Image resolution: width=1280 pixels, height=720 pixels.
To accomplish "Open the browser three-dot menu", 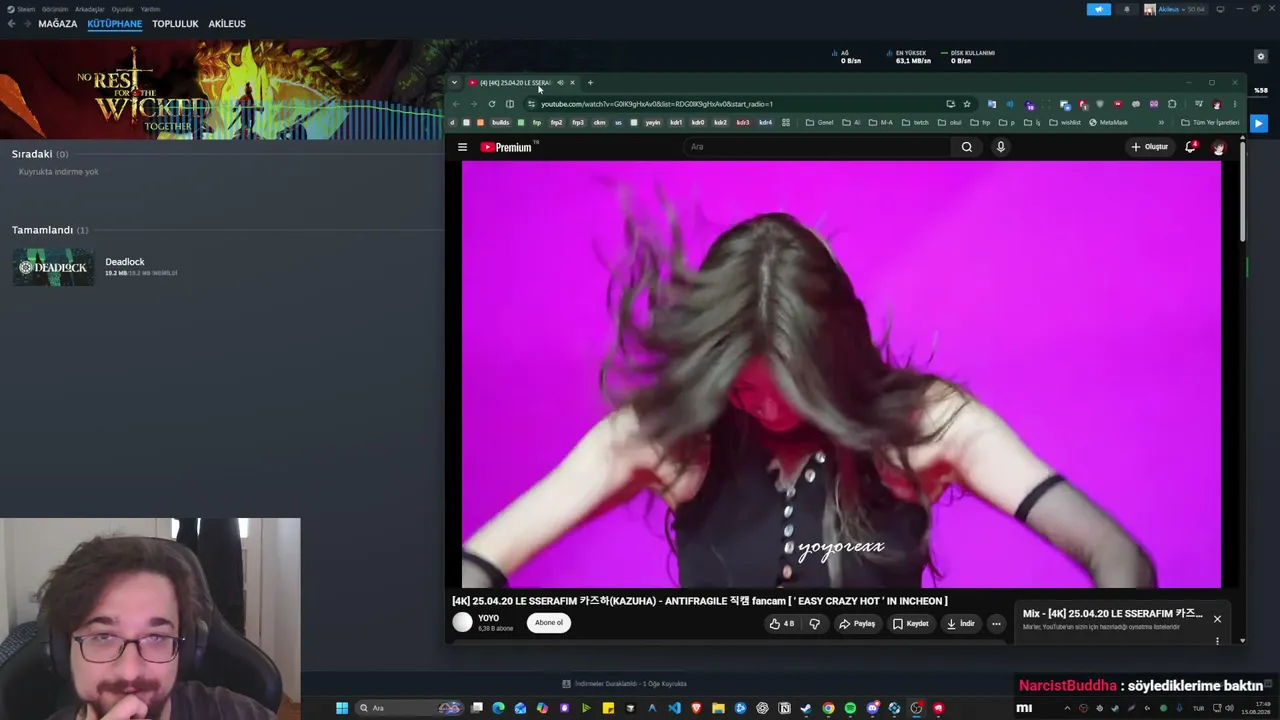I will (1234, 104).
